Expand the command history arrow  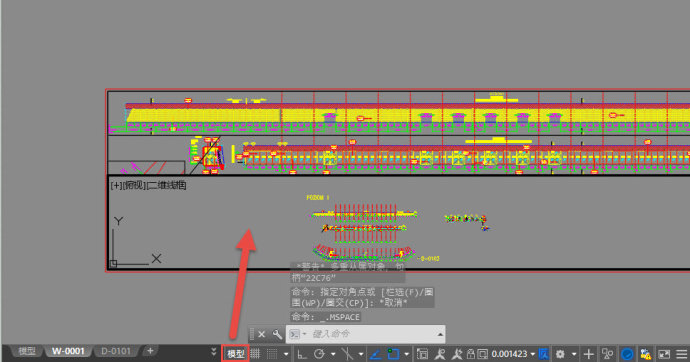440,334
